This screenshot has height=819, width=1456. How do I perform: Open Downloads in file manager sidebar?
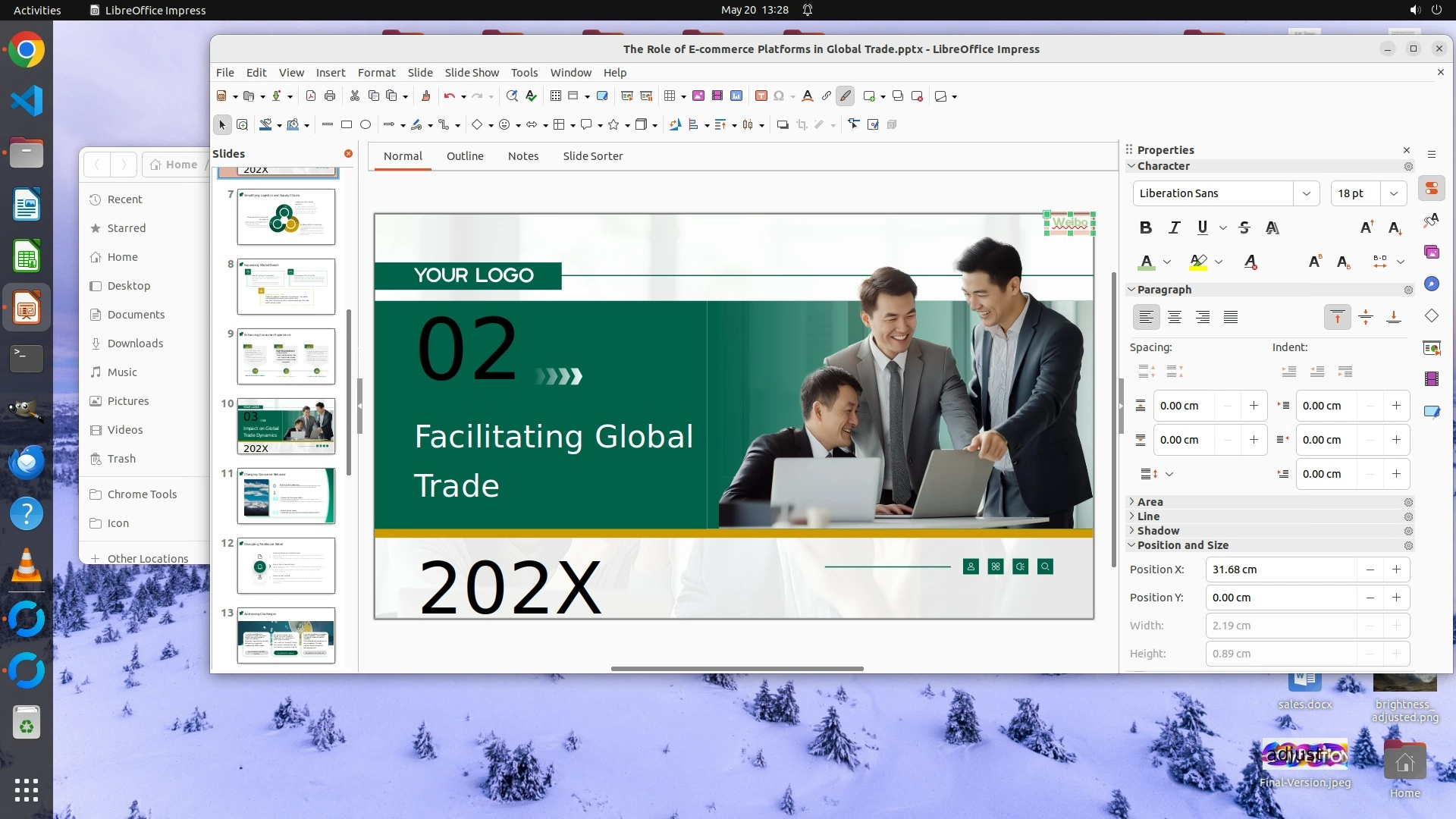135,344
